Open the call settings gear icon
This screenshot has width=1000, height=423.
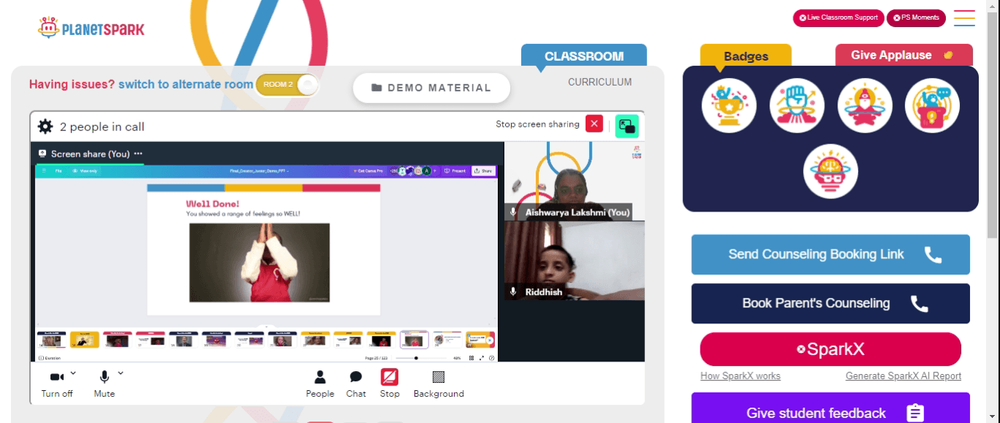45,126
